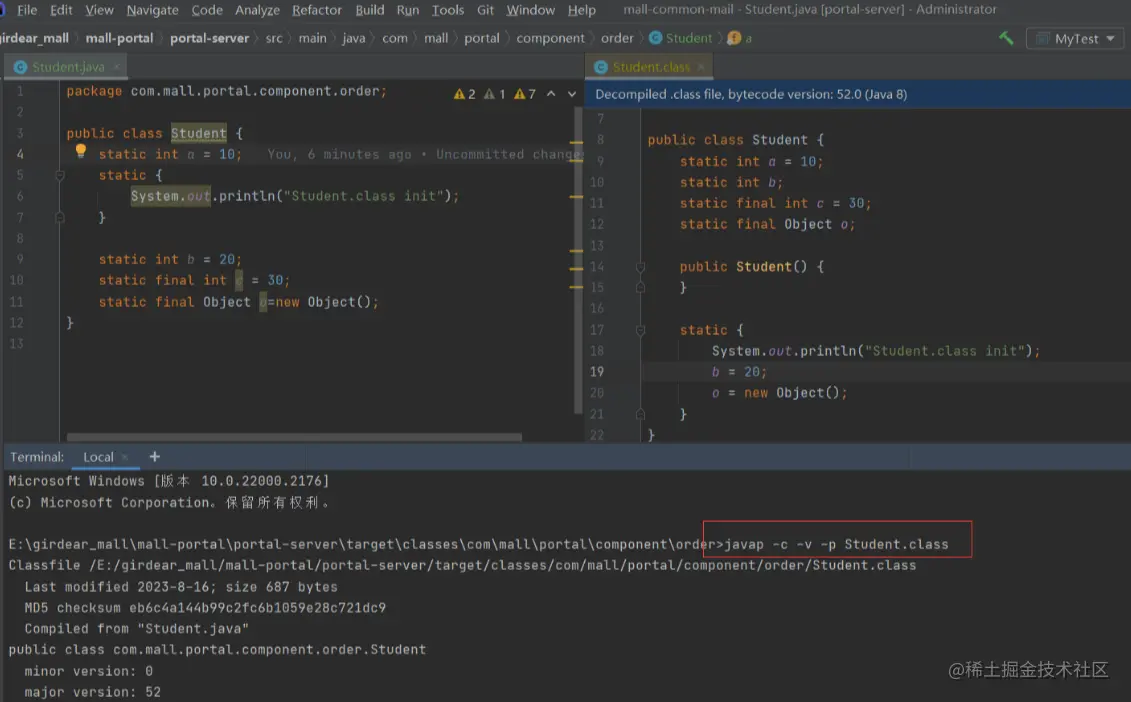Click the src breadcrumb
Viewport: 1131px width, 702px height.
click(x=274, y=38)
